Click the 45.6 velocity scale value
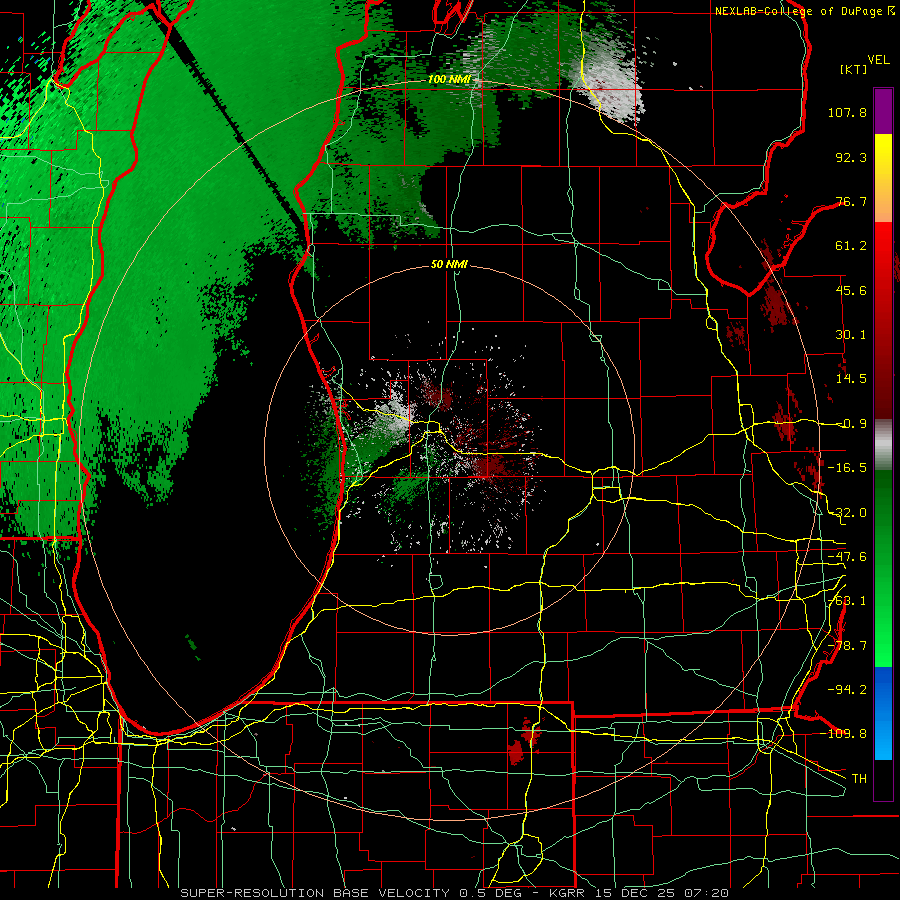This screenshot has width=900, height=900. tap(851, 290)
